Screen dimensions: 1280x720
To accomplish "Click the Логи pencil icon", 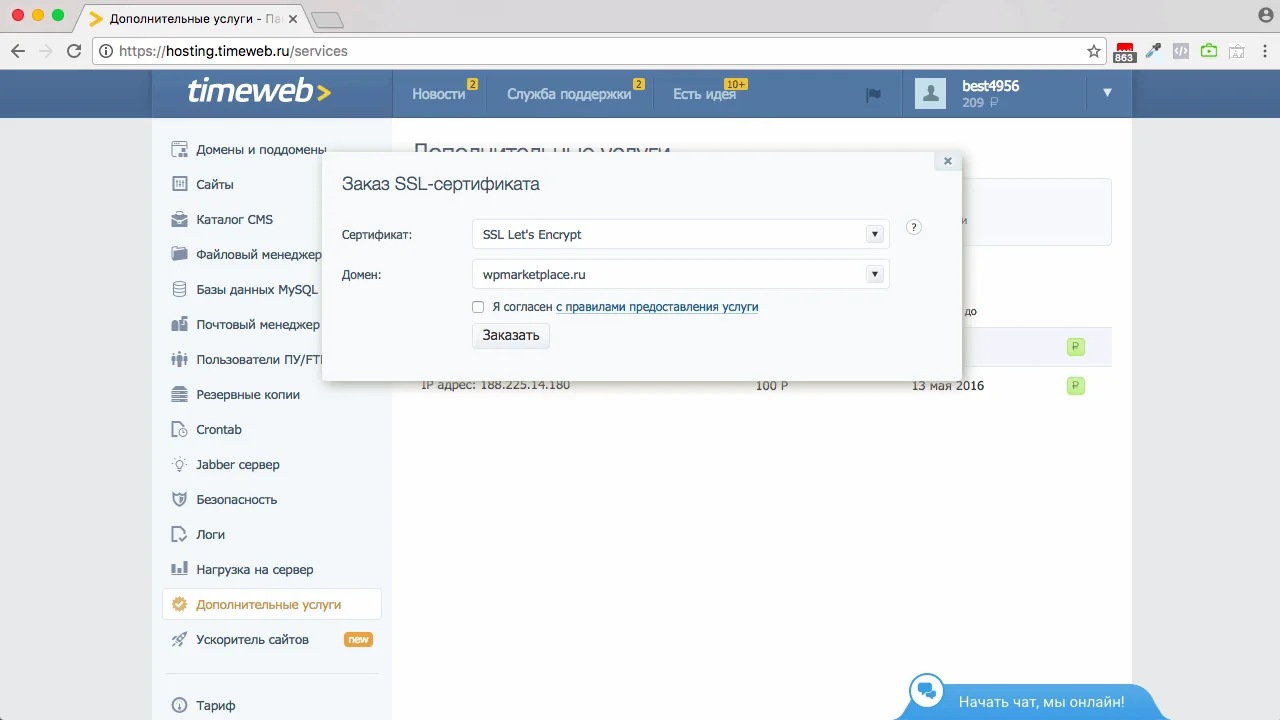I will (x=180, y=534).
